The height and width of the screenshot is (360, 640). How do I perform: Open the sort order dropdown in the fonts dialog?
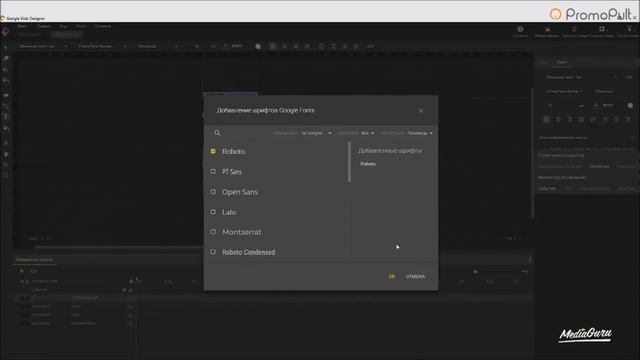tap(316, 133)
